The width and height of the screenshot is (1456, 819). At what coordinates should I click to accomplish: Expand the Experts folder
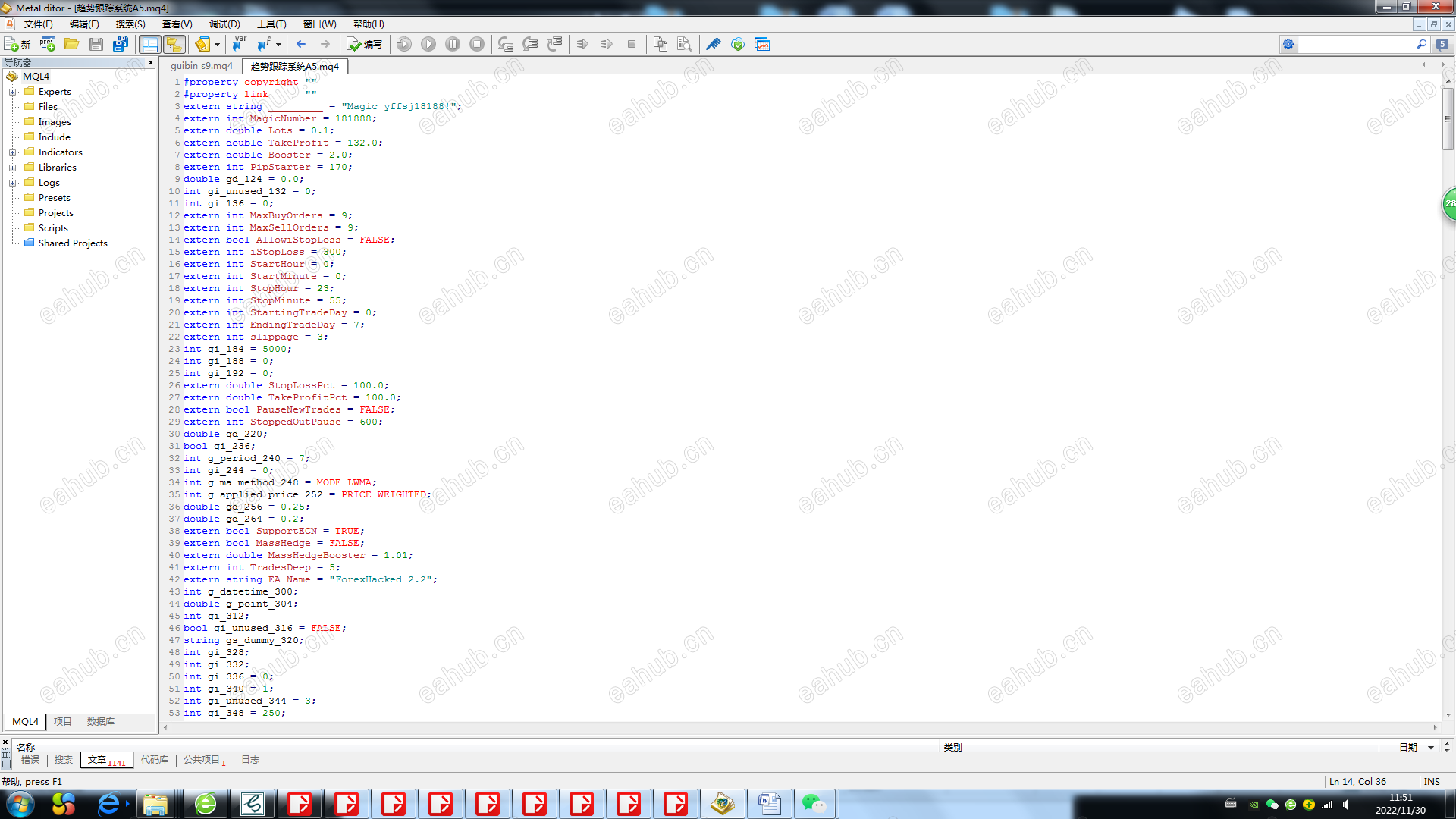coord(12,92)
